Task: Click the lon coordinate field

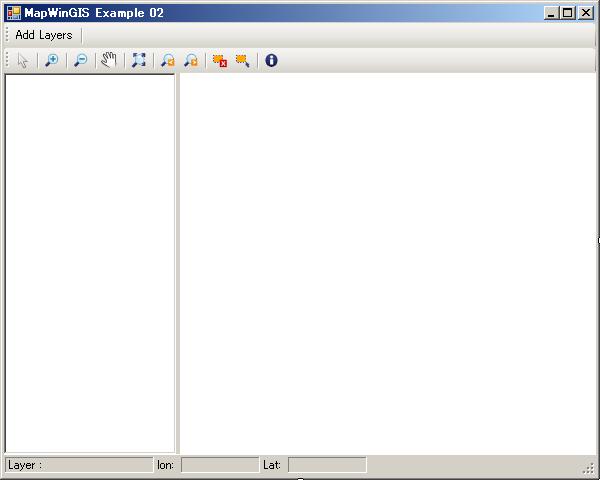Action: [219, 465]
